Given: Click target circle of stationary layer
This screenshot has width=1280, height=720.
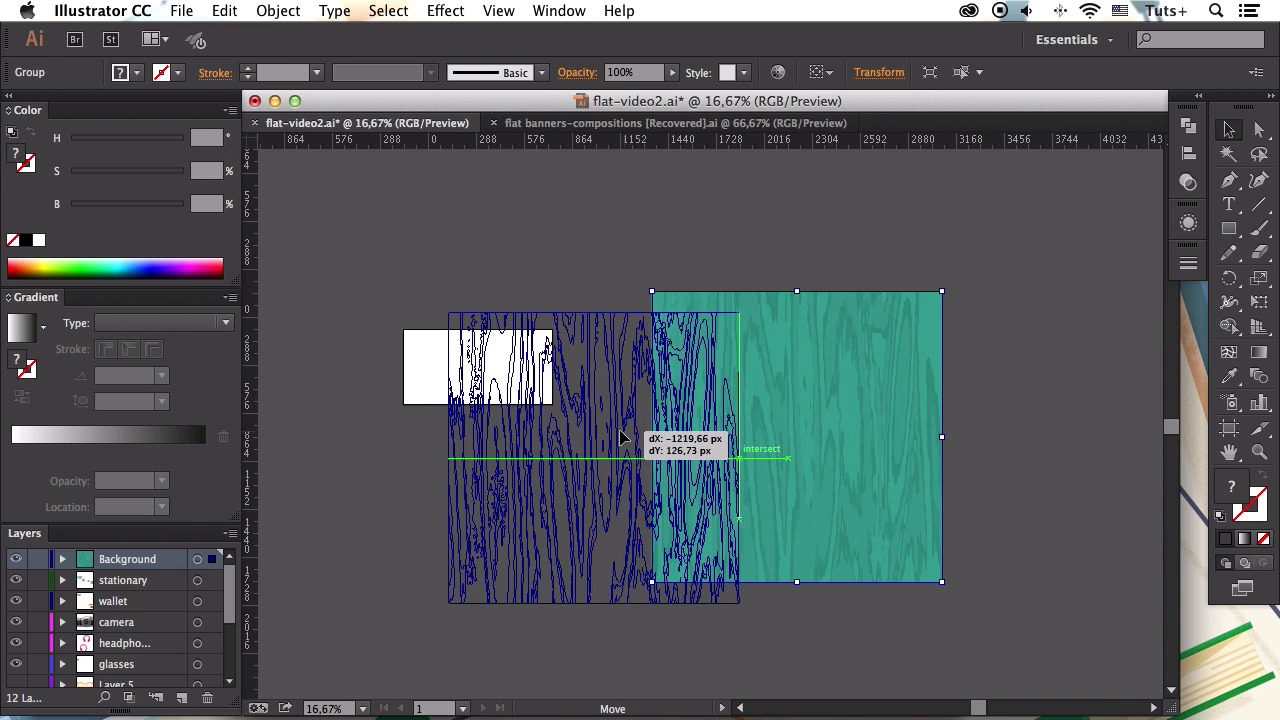Looking at the screenshot, I should click(197, 580).
